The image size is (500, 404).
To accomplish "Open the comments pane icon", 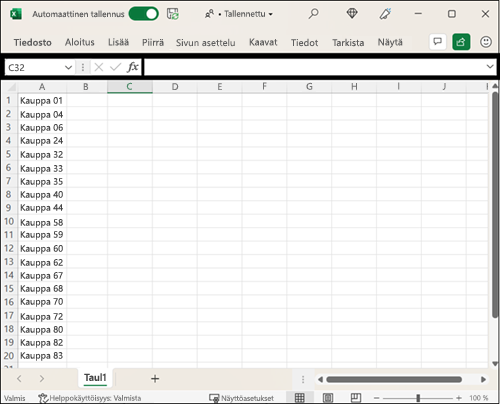I will (x=437, y=42).
